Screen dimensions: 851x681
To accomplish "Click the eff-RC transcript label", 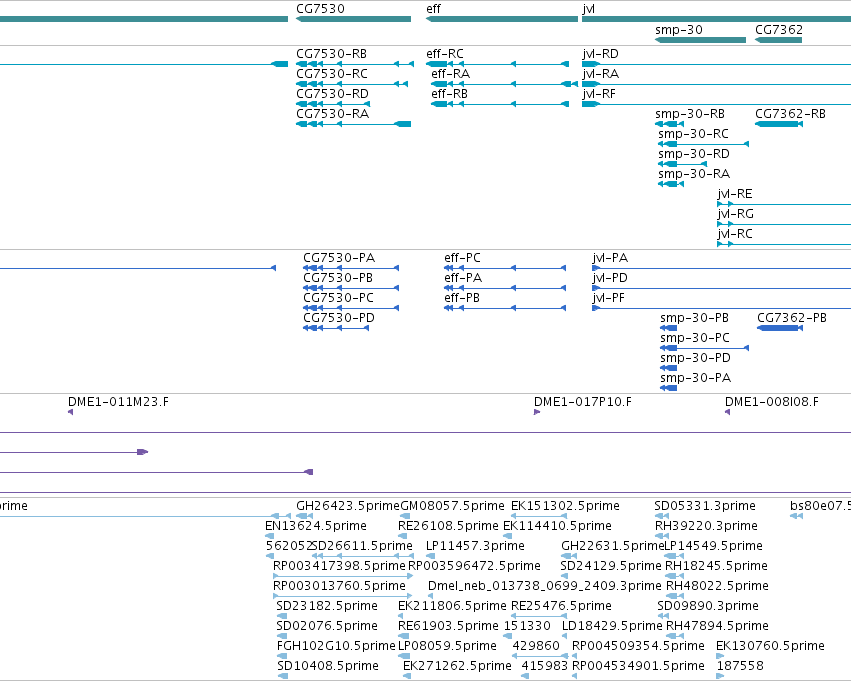I will click(x=445, y=54).
